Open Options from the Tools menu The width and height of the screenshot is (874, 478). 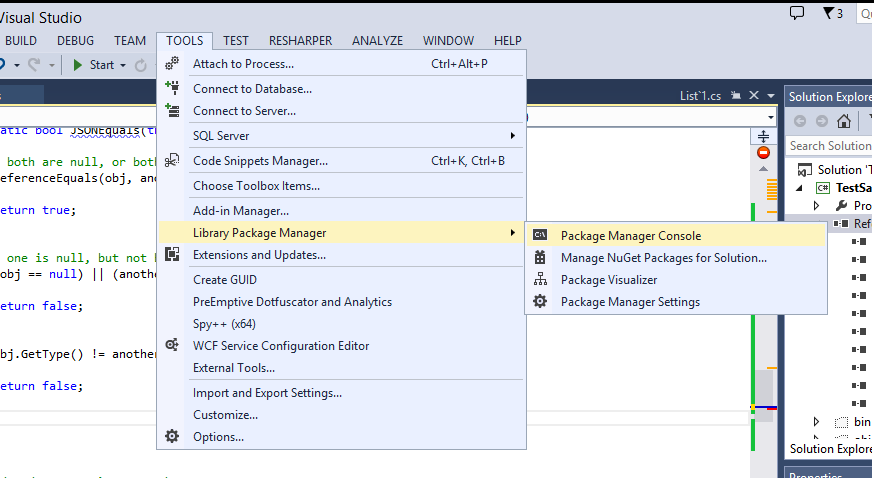click(x=218, y=437)
